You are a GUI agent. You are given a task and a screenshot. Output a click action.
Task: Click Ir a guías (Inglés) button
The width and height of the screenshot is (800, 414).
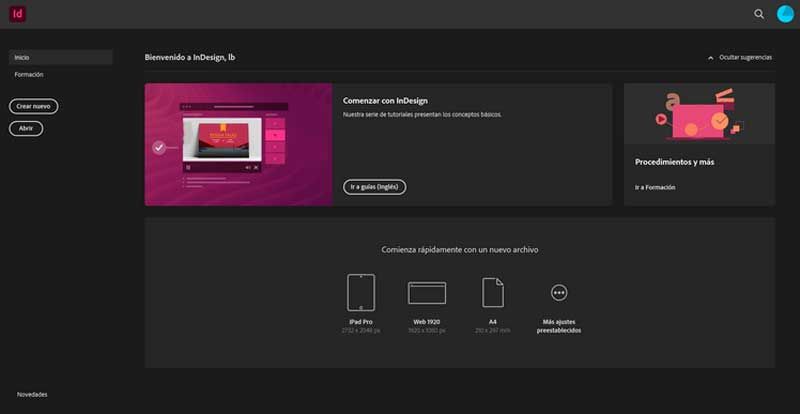[x=374, y=187]
